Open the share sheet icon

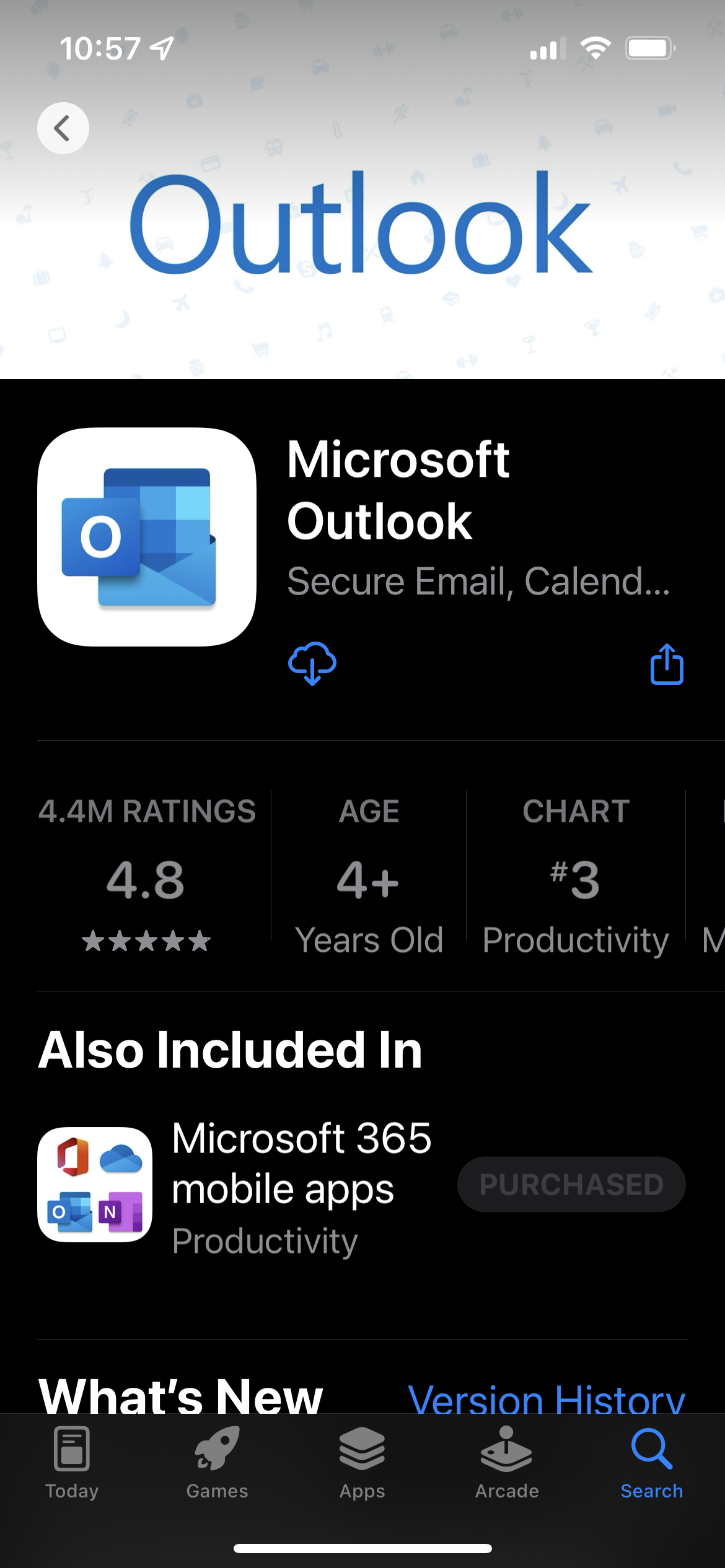667,664
